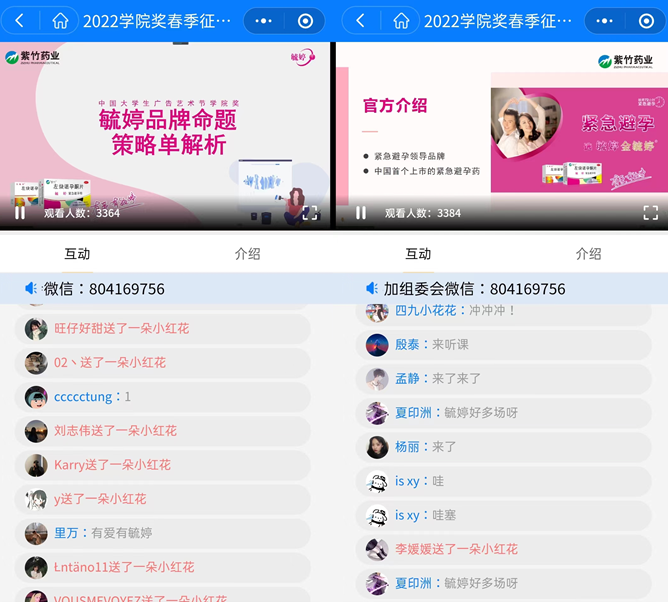Pause the left video showing 3364 viewers
Screen dimensions: 668x602
tap(20, 213)
